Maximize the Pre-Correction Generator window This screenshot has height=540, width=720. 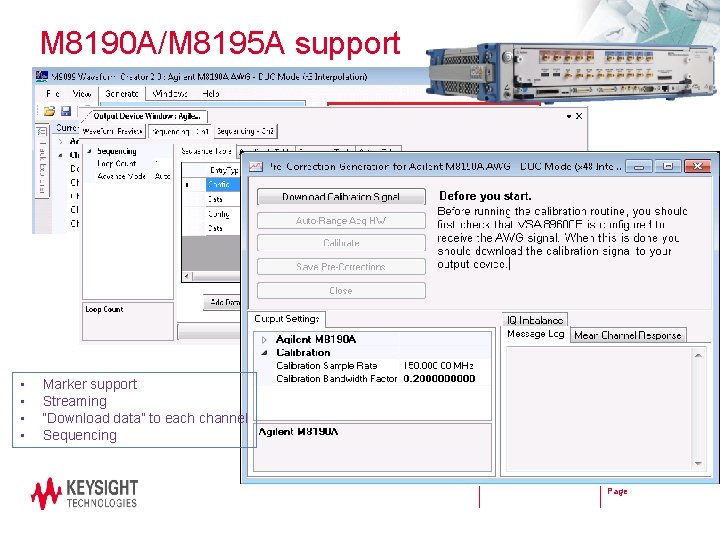pos(668,166)
